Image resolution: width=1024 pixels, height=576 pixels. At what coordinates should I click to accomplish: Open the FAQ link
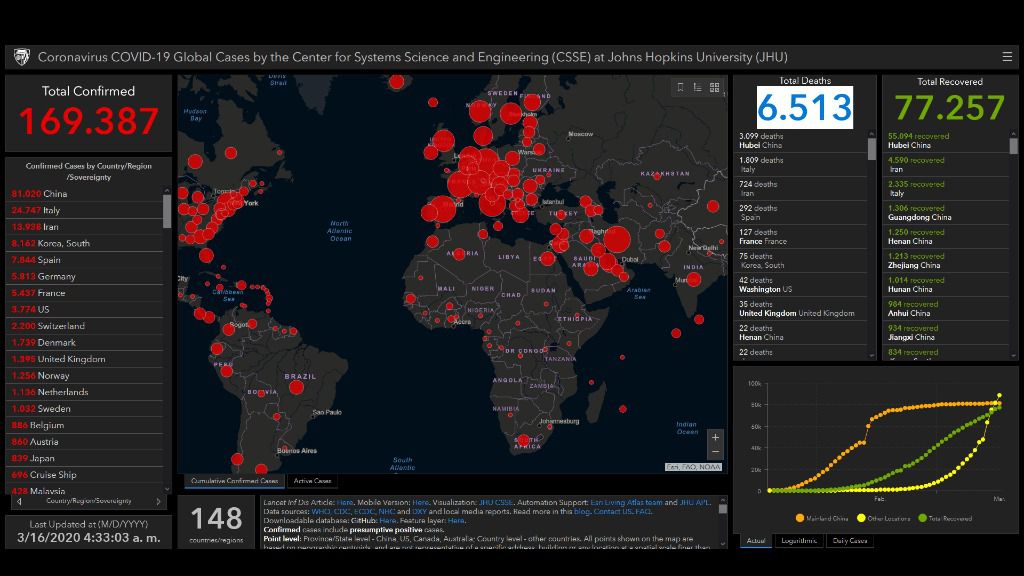(x=643, y=511)
